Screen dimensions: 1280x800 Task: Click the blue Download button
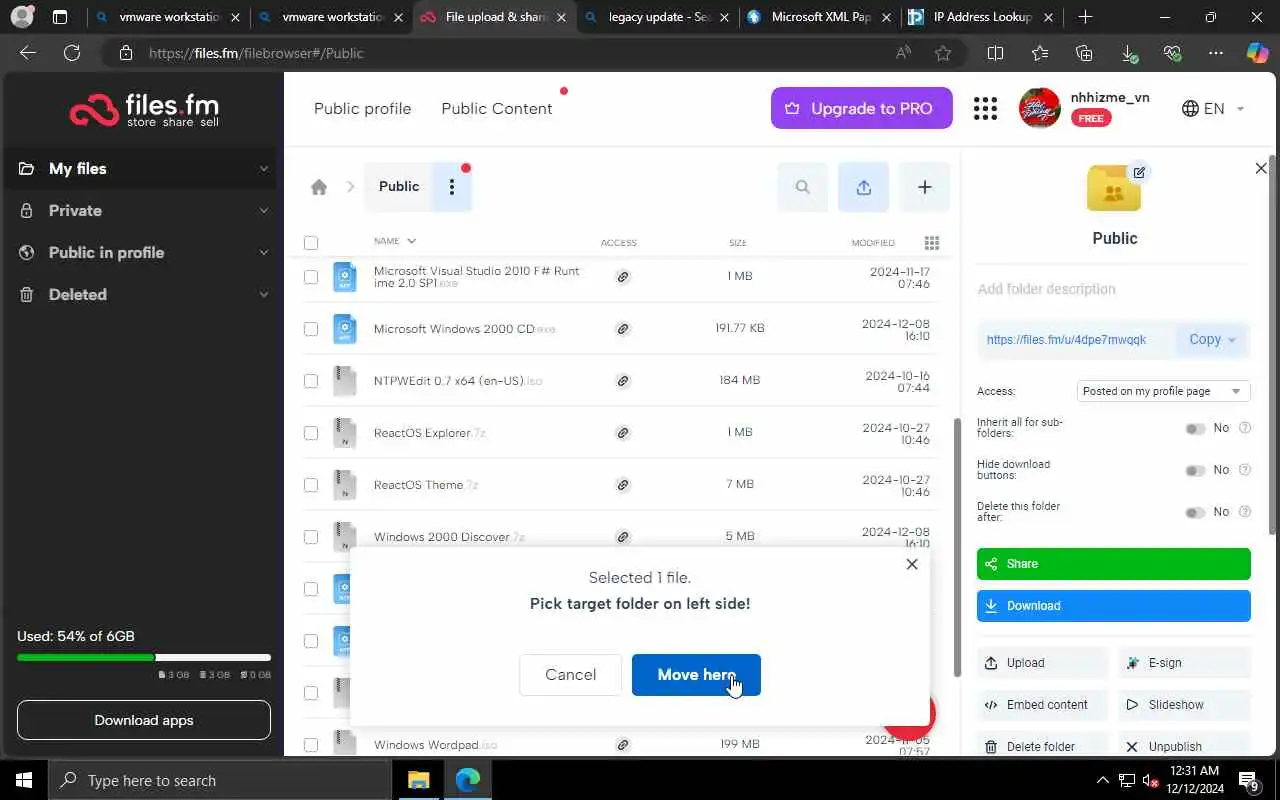[1114, 606]
